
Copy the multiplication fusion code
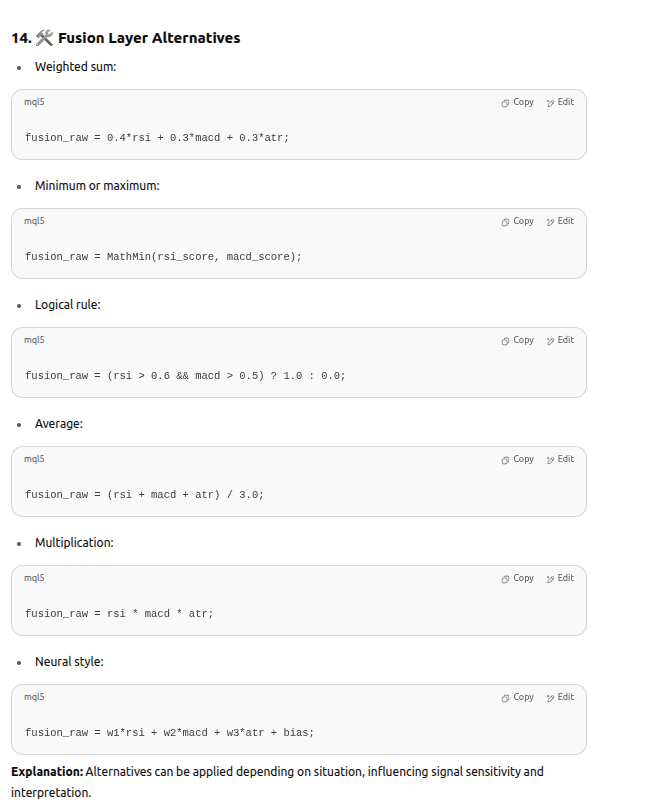pos(518,578)
